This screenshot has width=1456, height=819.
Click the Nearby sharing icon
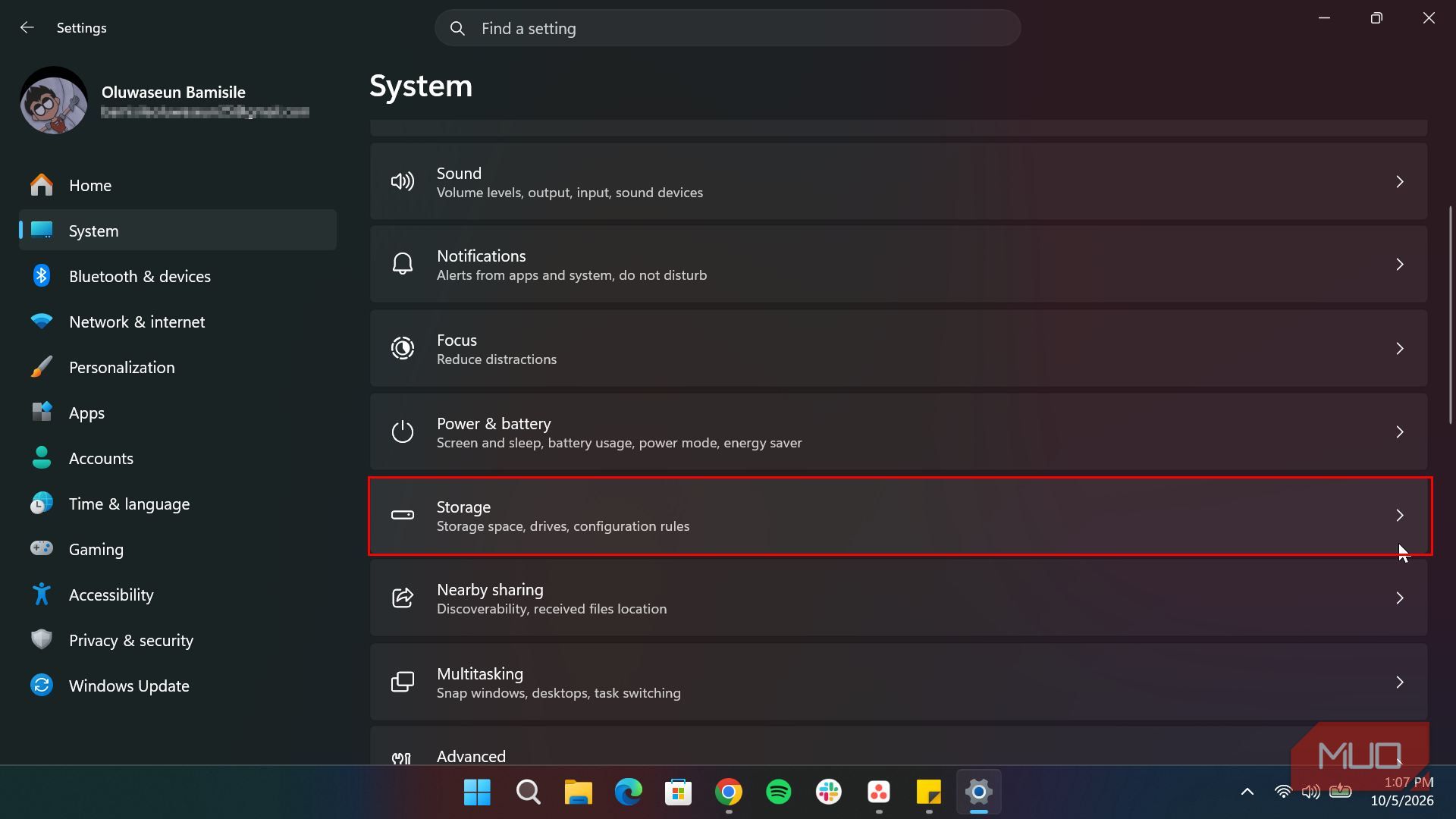[x=402, y=598]
